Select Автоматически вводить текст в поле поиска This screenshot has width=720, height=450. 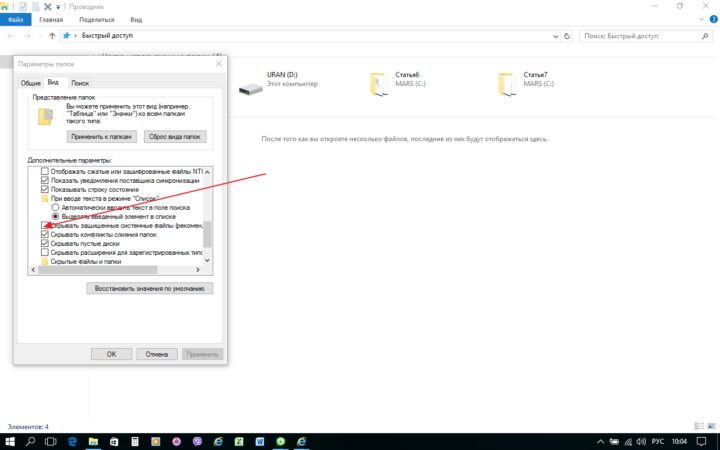pyautogui.click(x=55, y=207)
